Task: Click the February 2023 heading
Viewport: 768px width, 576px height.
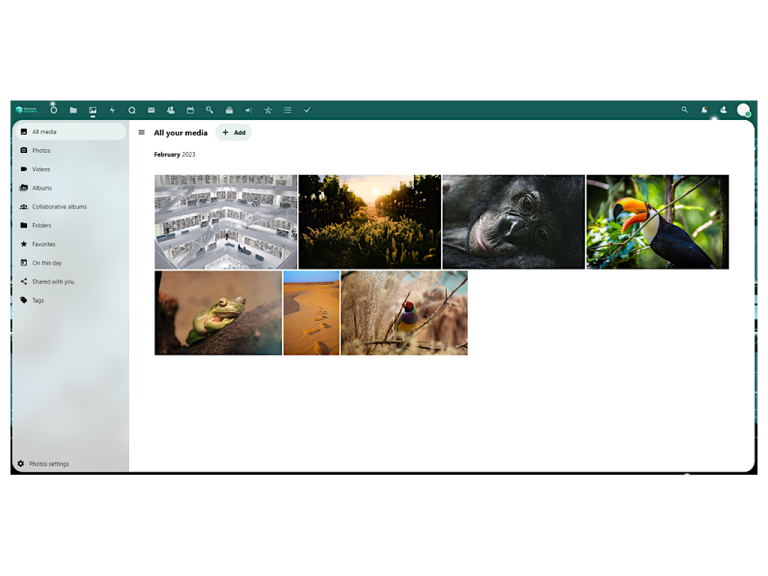Action: click(x=174, y=154)
